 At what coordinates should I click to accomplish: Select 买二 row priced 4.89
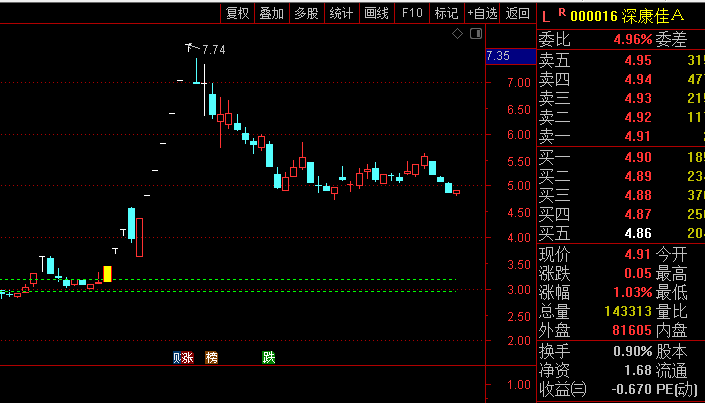pos(621,176)
